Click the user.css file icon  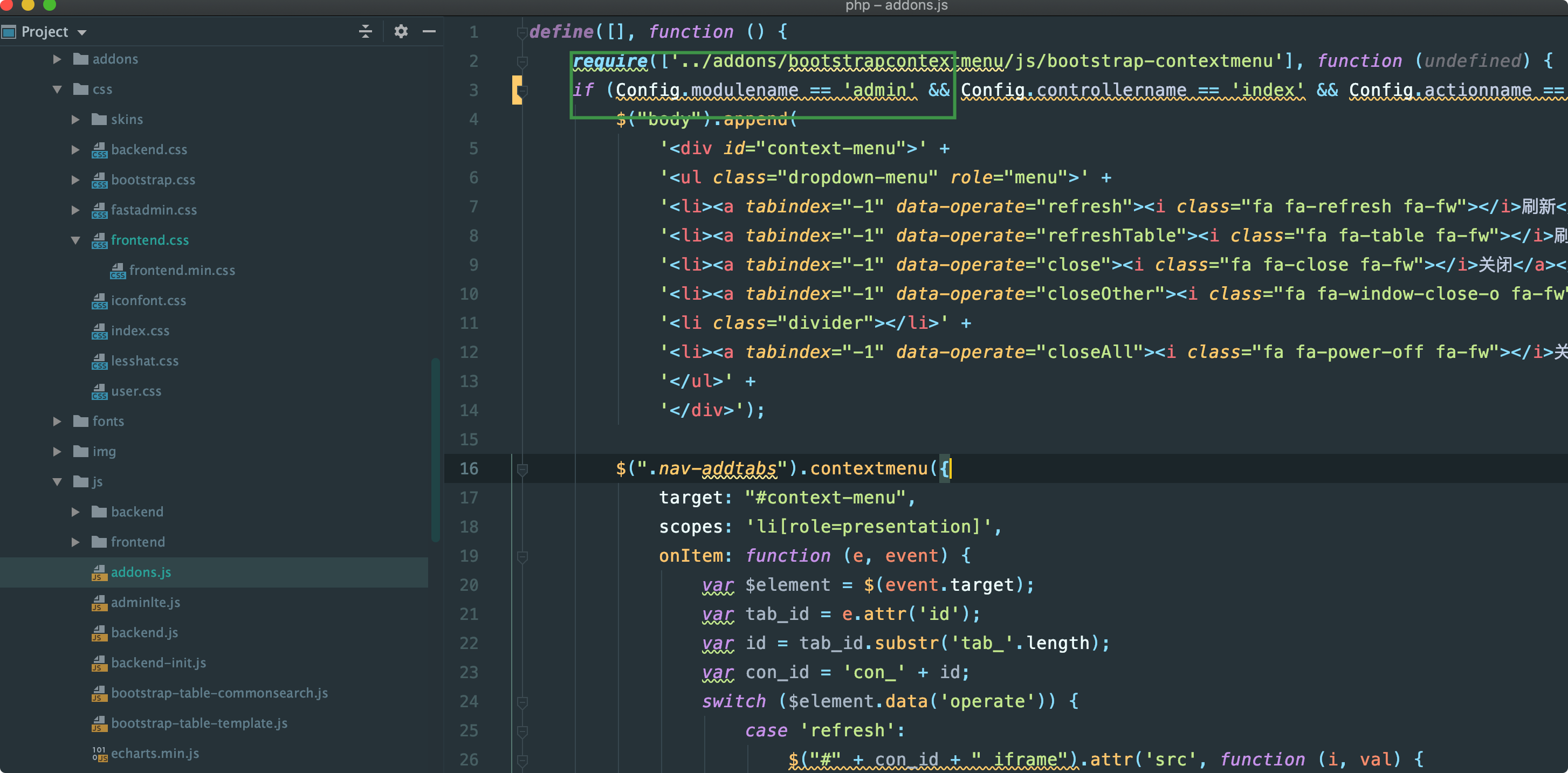99,391
